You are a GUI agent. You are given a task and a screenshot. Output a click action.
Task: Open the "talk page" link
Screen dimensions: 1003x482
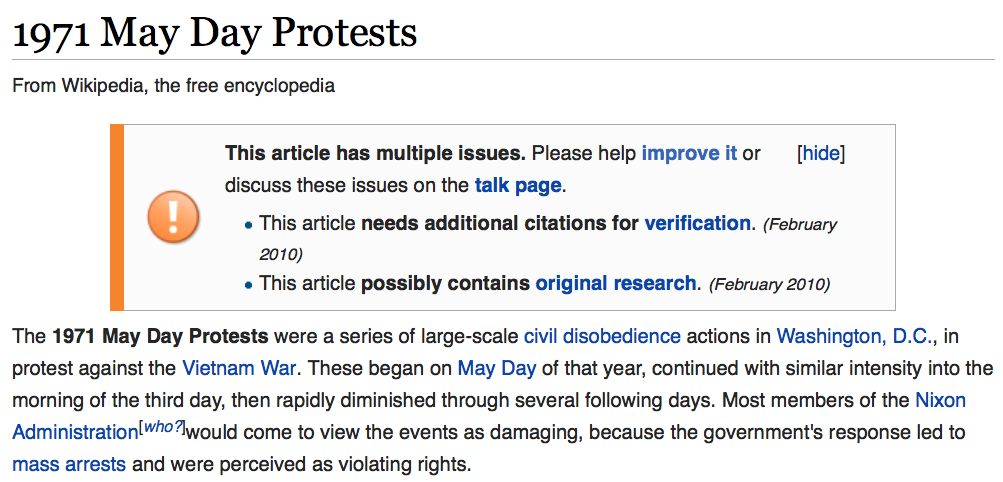click(518, 186)
